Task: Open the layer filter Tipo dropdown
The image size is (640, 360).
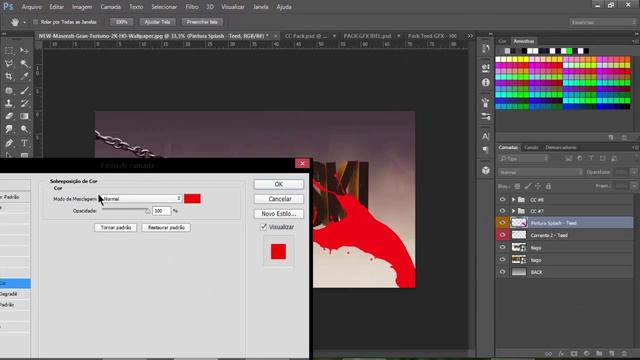Action: 524,158
